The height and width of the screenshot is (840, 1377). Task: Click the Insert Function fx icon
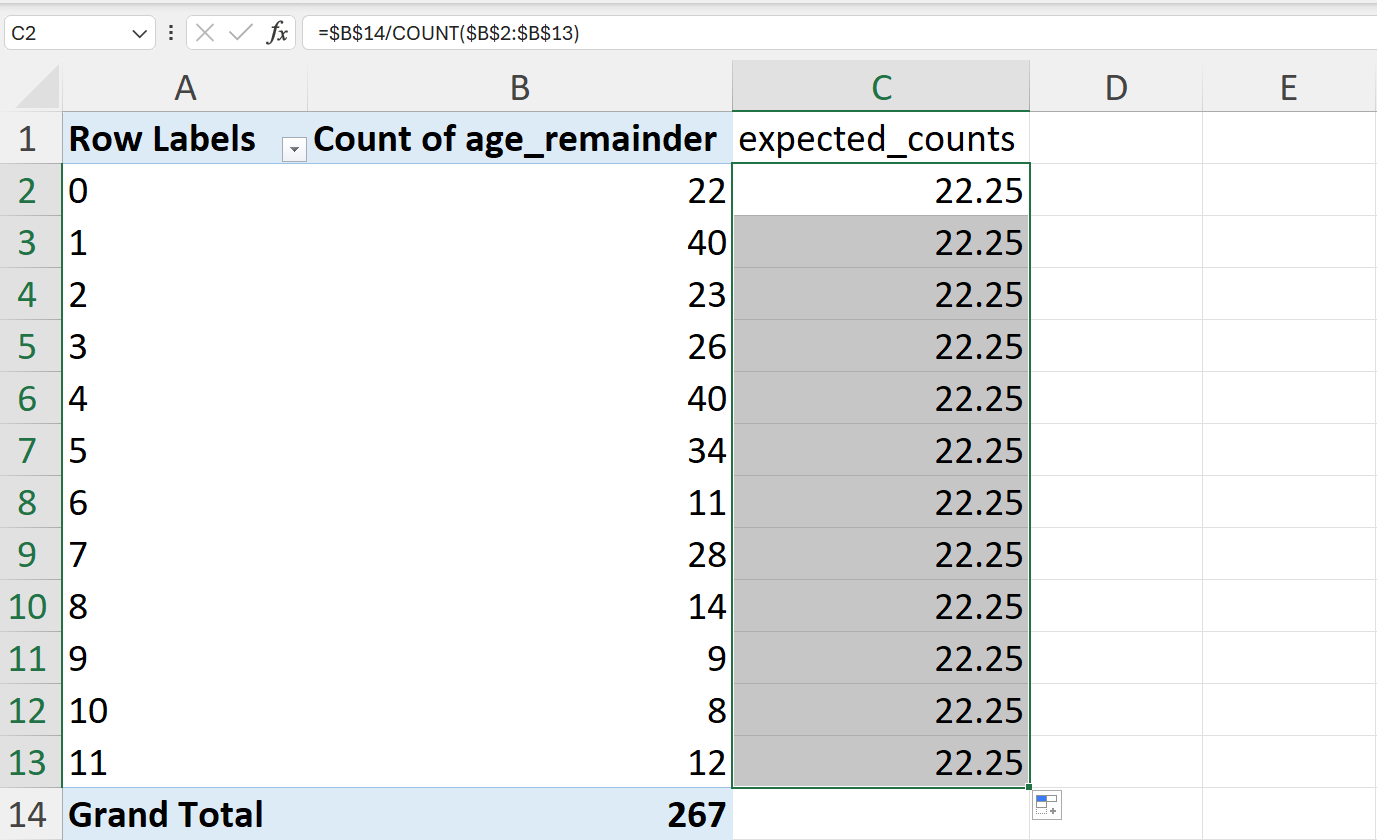pos(277,33)
